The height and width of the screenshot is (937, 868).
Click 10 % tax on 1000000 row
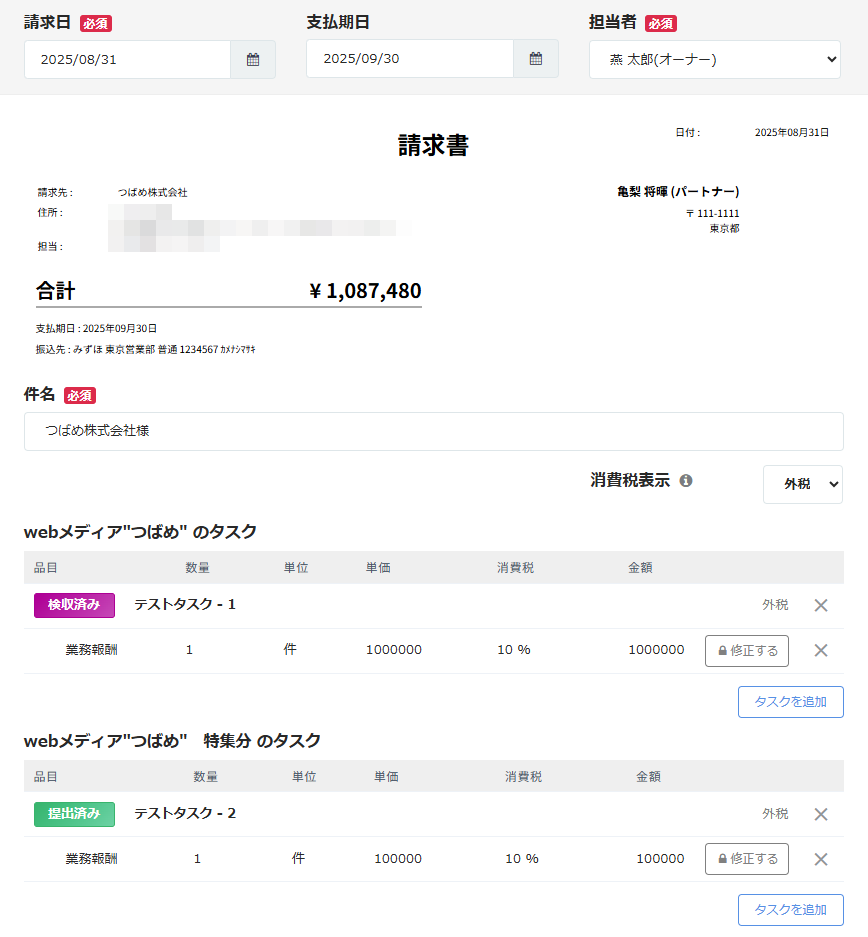(x=514, y=650)
